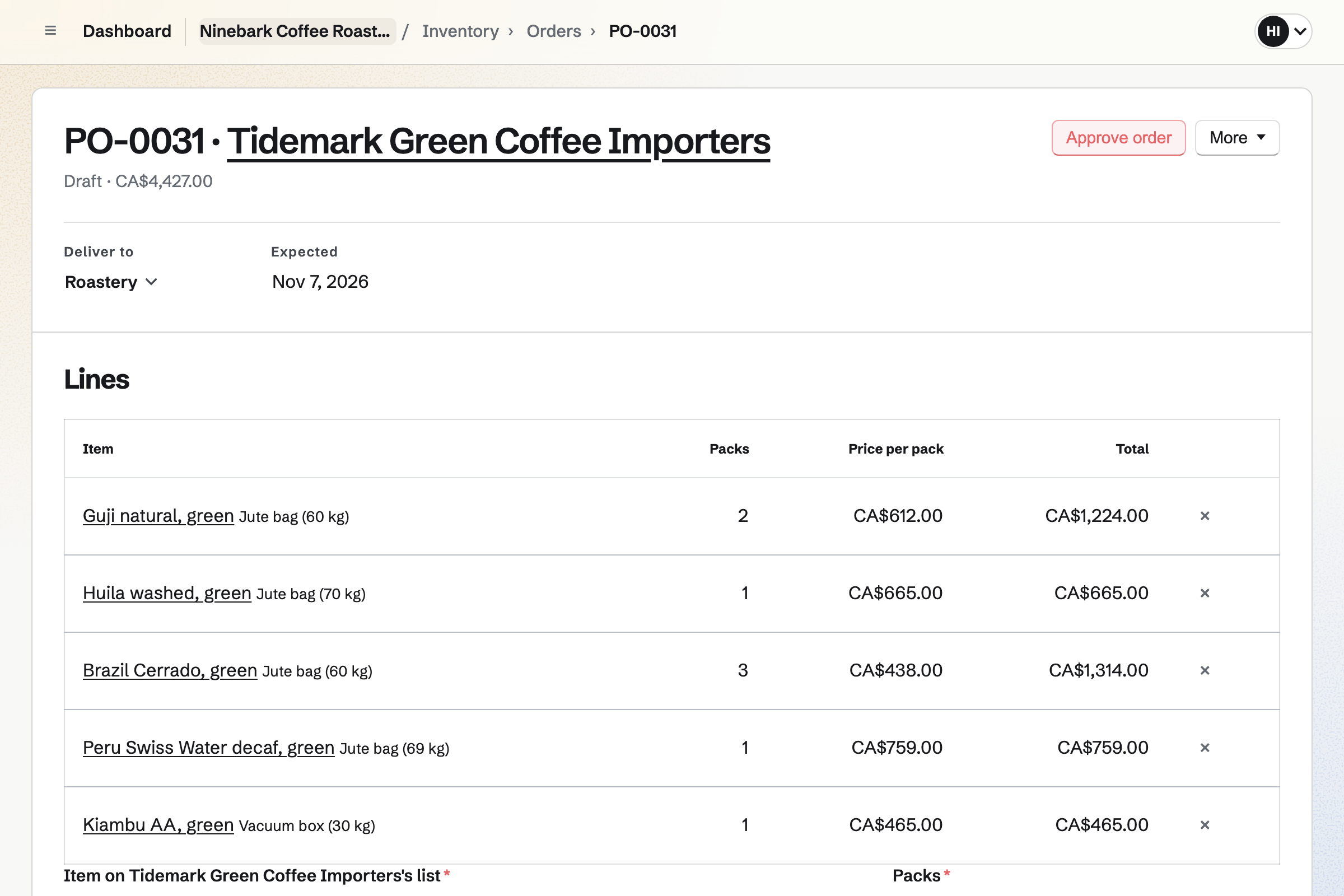Open the Ninebark Coffee Roast... workspace switcher

[297, 31]
